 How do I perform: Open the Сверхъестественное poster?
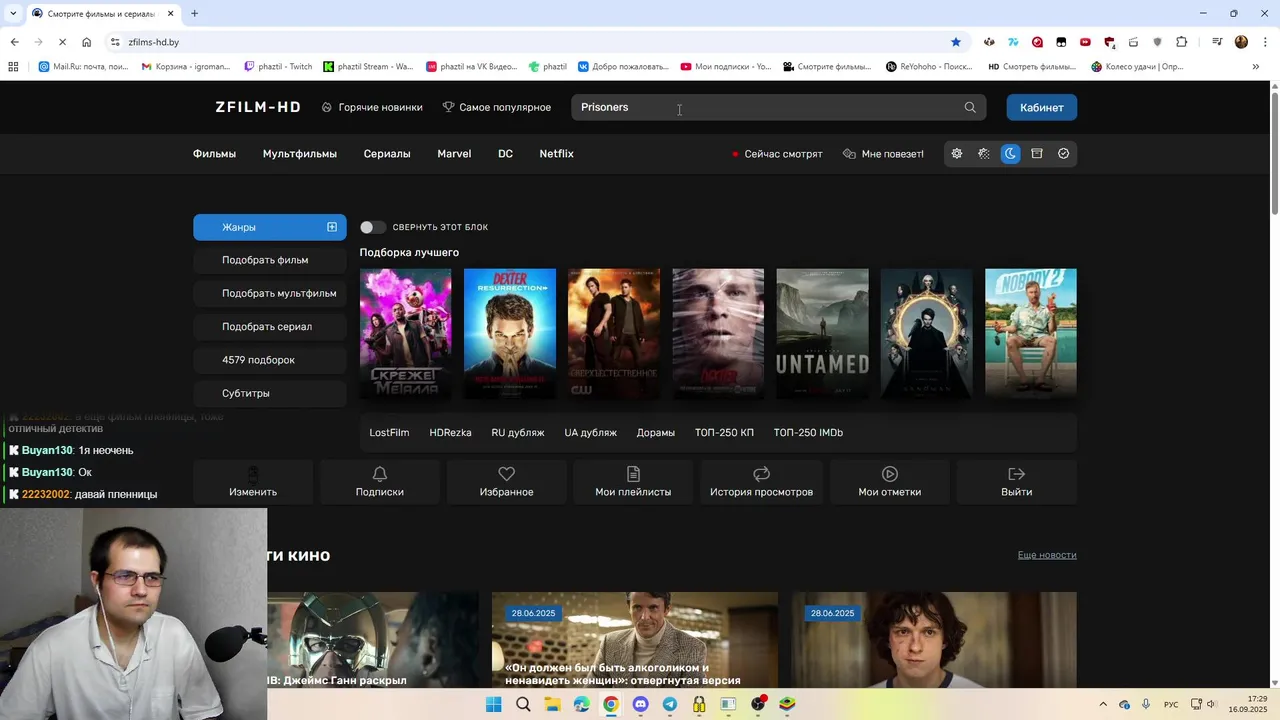click(x=614, y=334)
